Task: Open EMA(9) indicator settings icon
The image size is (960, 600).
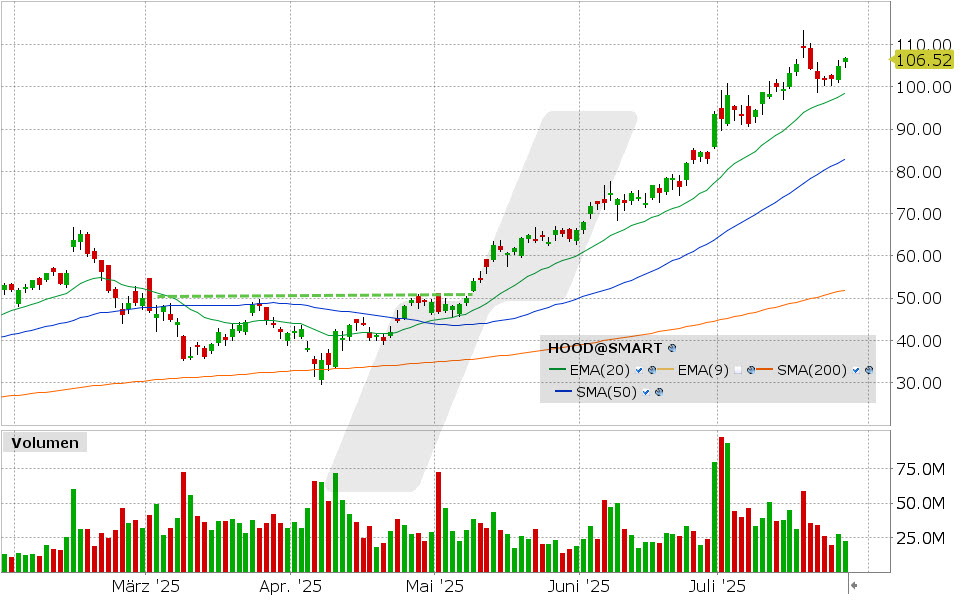Action: [x=751, y=370]
